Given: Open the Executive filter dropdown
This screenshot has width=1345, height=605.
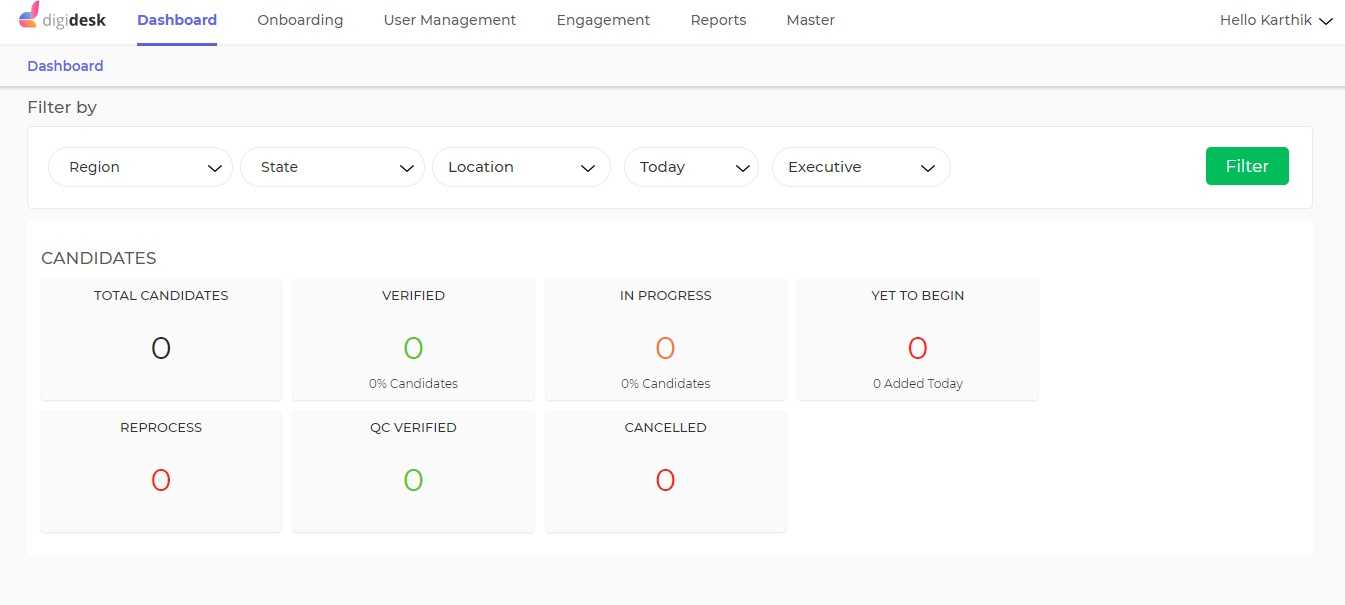Looking at the screenshot, I should click(x=860, y=167).
